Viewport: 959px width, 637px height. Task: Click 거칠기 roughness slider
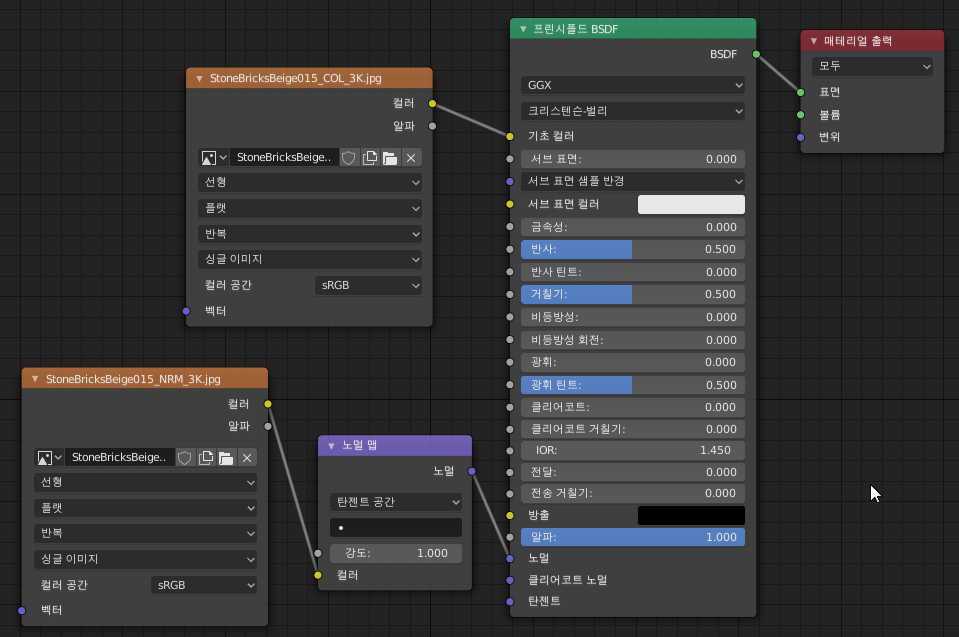633,295
